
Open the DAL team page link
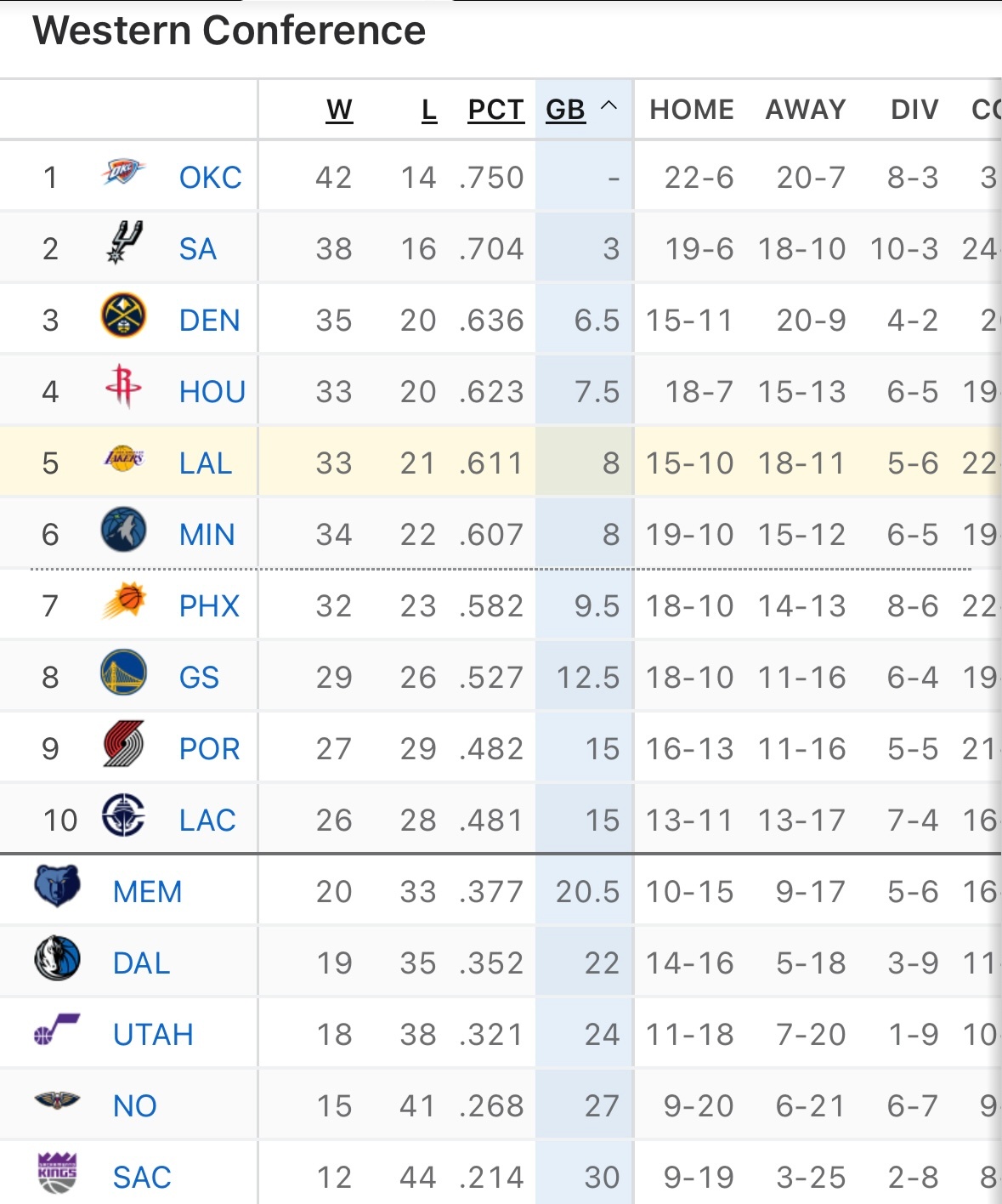pyautogui.click(x=141, y=963)
